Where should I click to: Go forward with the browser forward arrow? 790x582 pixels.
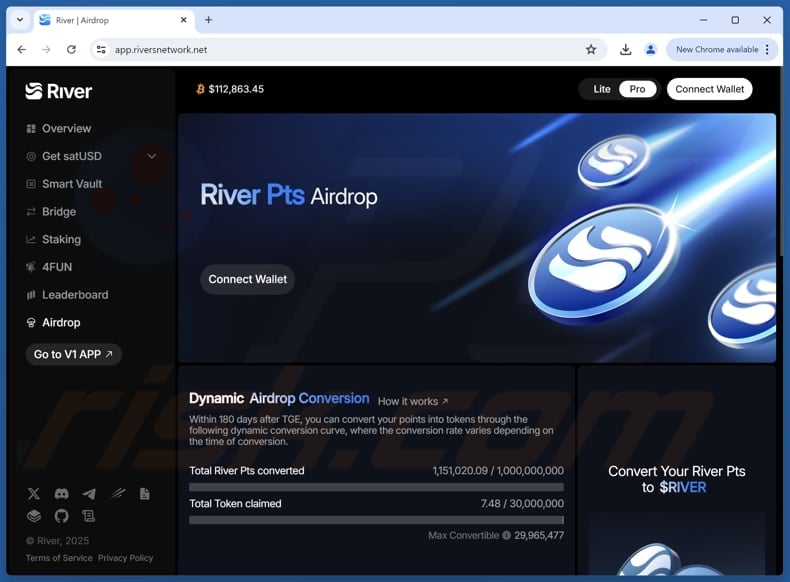point(46,49)
